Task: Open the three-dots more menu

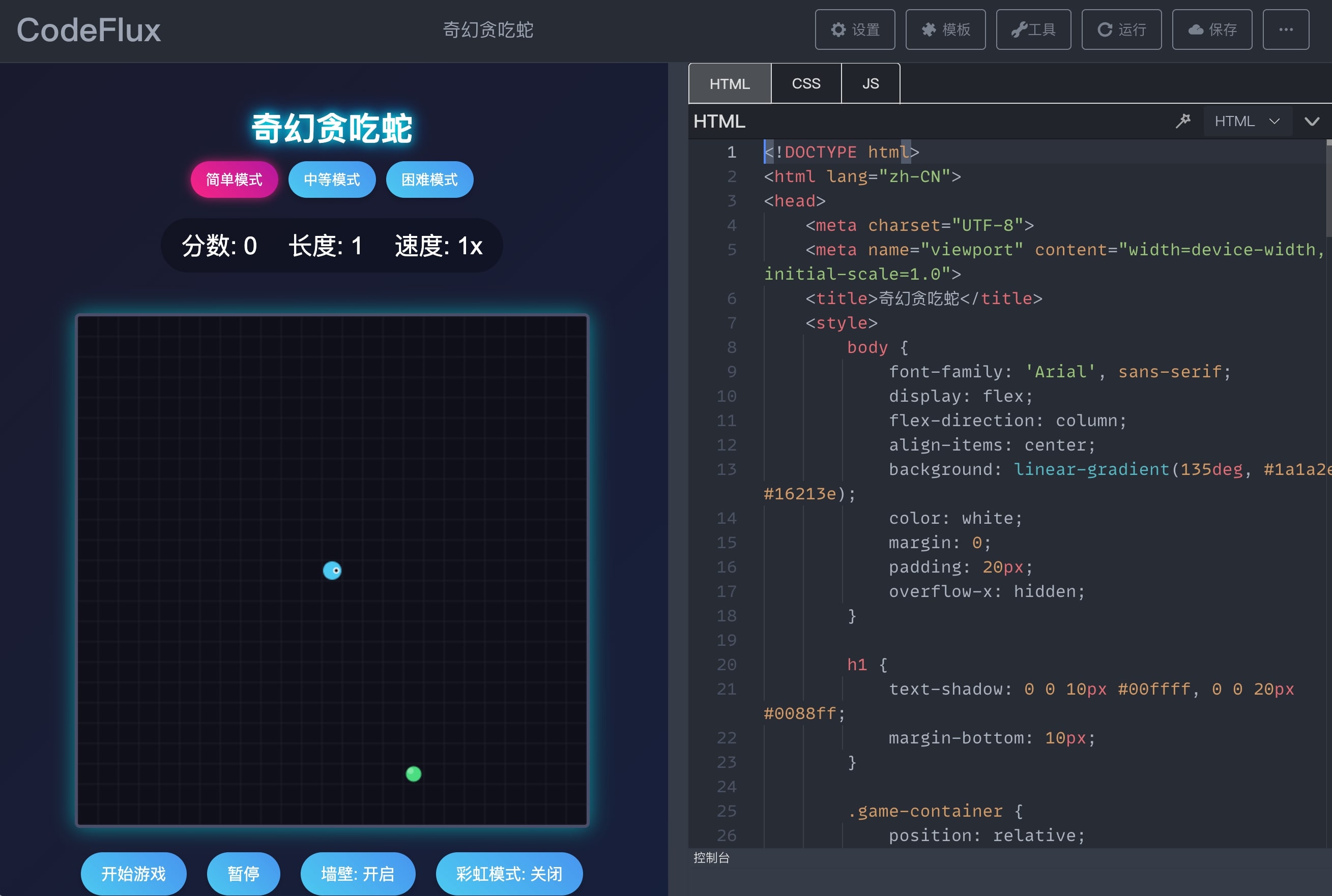Action: 1286,29
